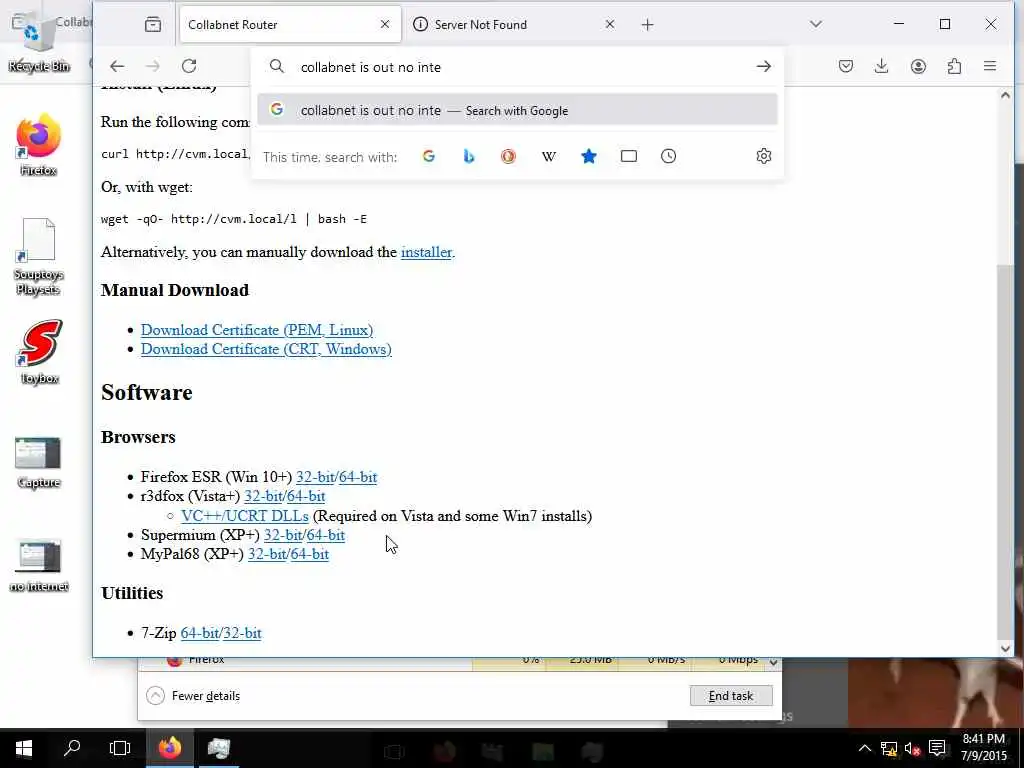The width and height of the screenshot is (1024, 768).
Task: Open the Extensions puzzle icon
Action: [954, 66]
